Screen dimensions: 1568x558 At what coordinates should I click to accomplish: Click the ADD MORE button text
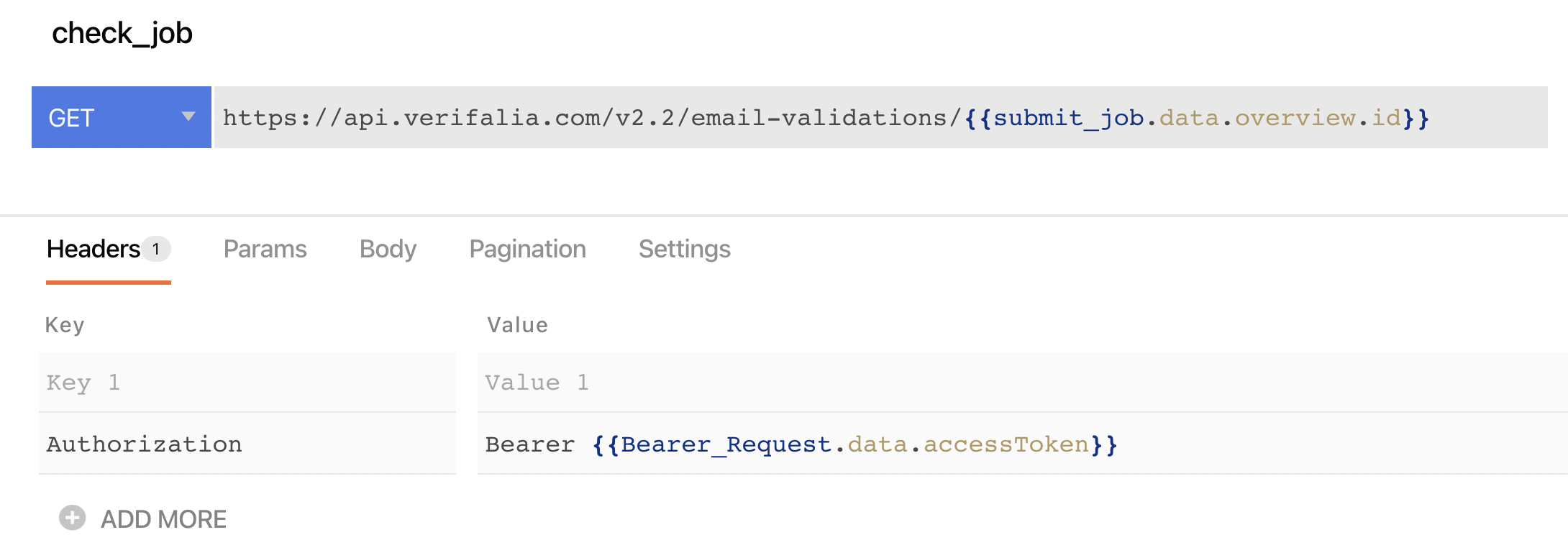pyautogui.click(x=163, y=519)
